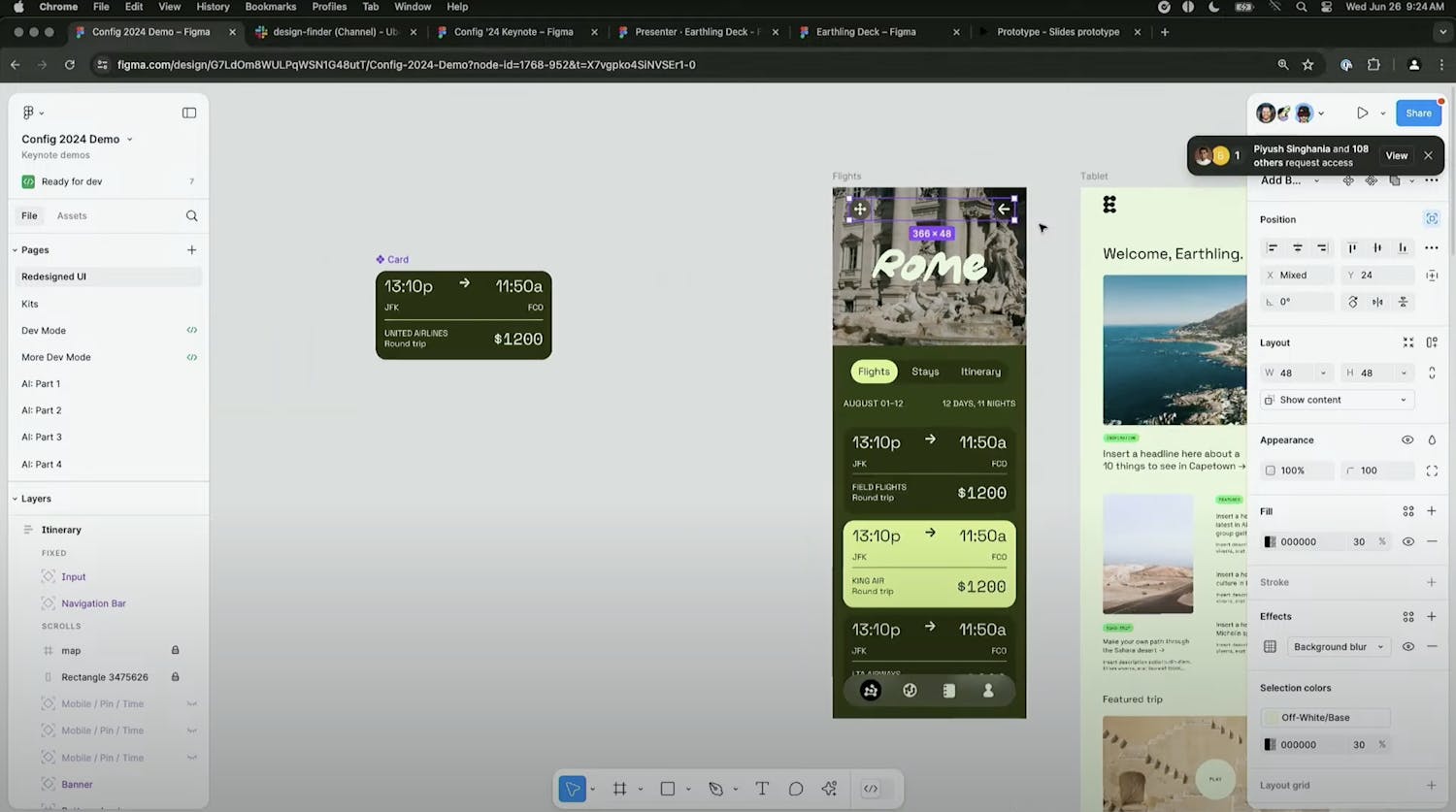The width and height of the screenshot is (1456, 812).
Task: Select the Frame tool in bottom toolbar
Action: click(x=619, y=789)
